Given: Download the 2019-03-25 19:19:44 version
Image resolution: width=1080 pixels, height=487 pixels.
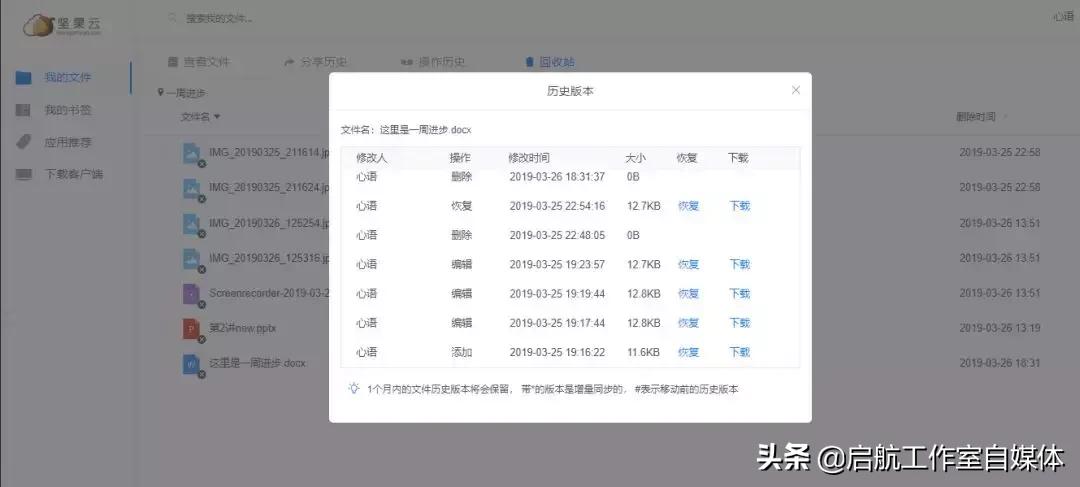Looking at the screenshot, I should tap(740, 294).
